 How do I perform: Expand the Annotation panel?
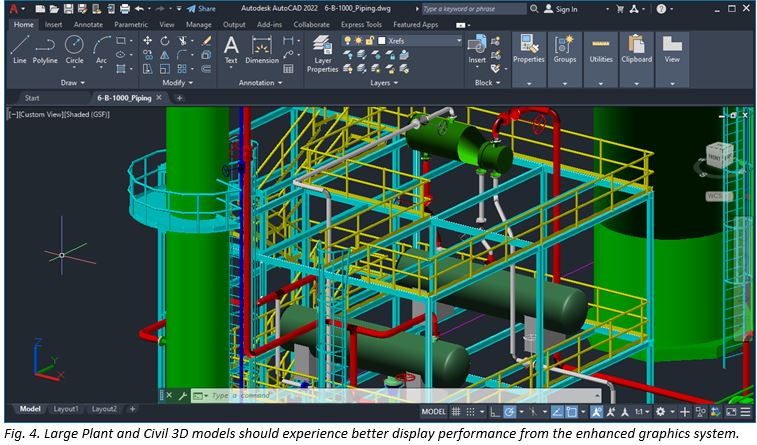260,83
